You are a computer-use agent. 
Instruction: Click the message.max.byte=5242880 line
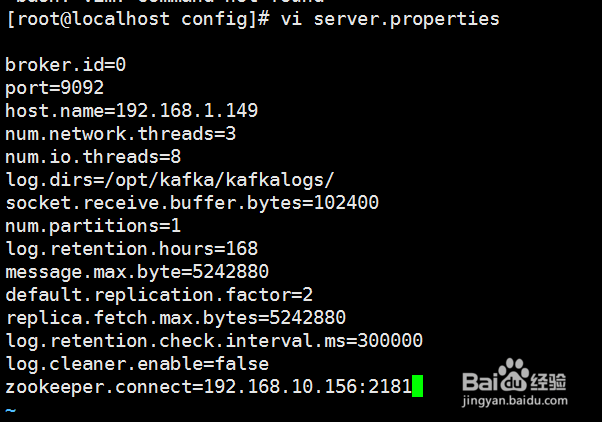pos(137,272)
